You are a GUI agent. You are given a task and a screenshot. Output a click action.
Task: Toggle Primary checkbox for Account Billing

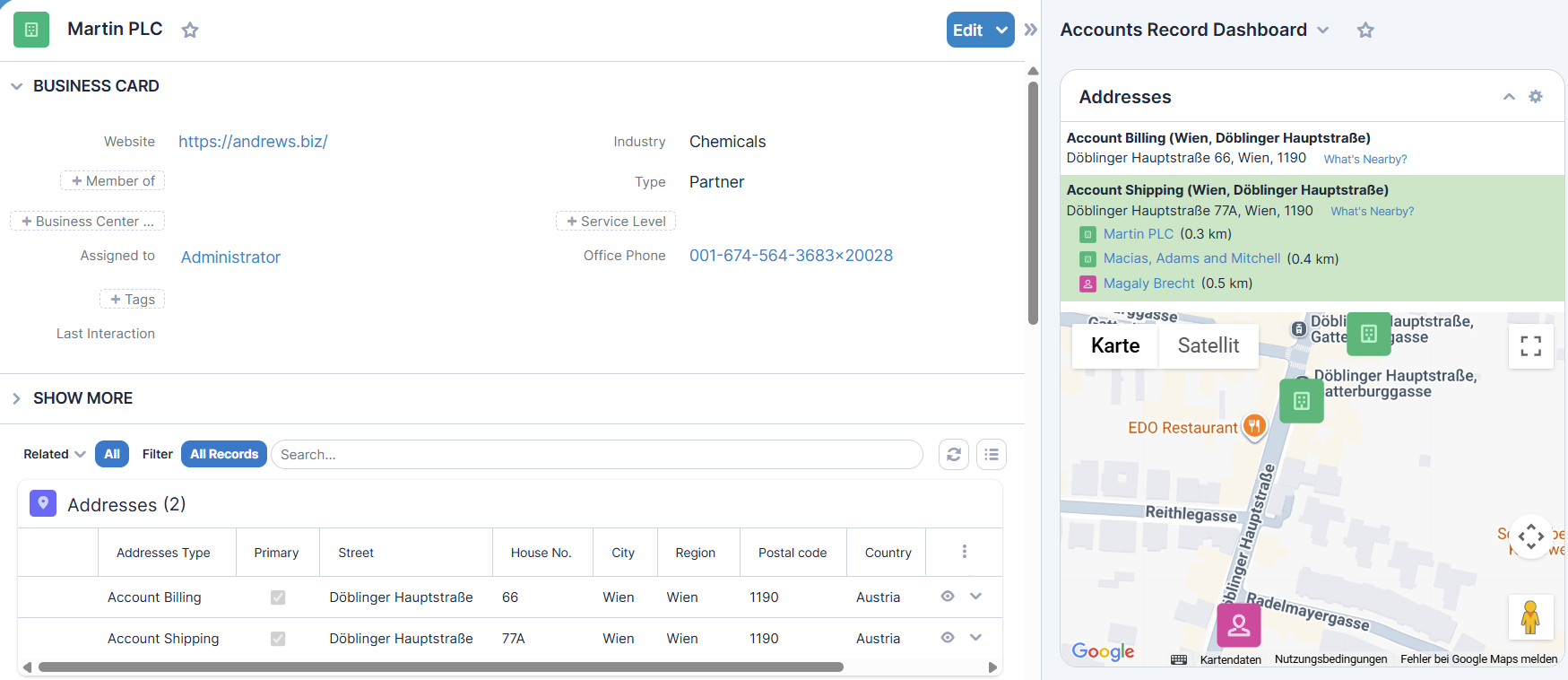pos(278,597)
